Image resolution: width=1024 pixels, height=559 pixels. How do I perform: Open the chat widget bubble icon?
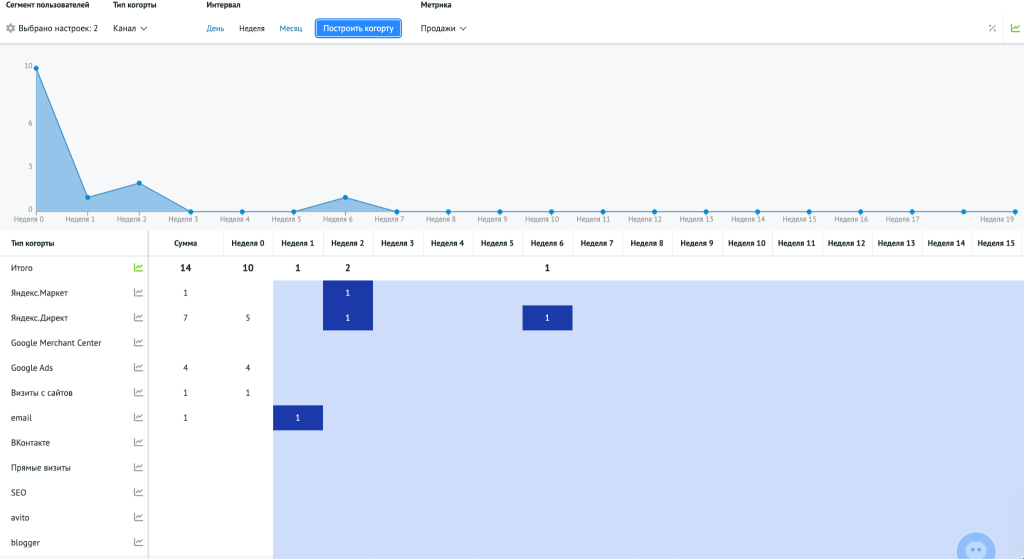click(975, 549)
